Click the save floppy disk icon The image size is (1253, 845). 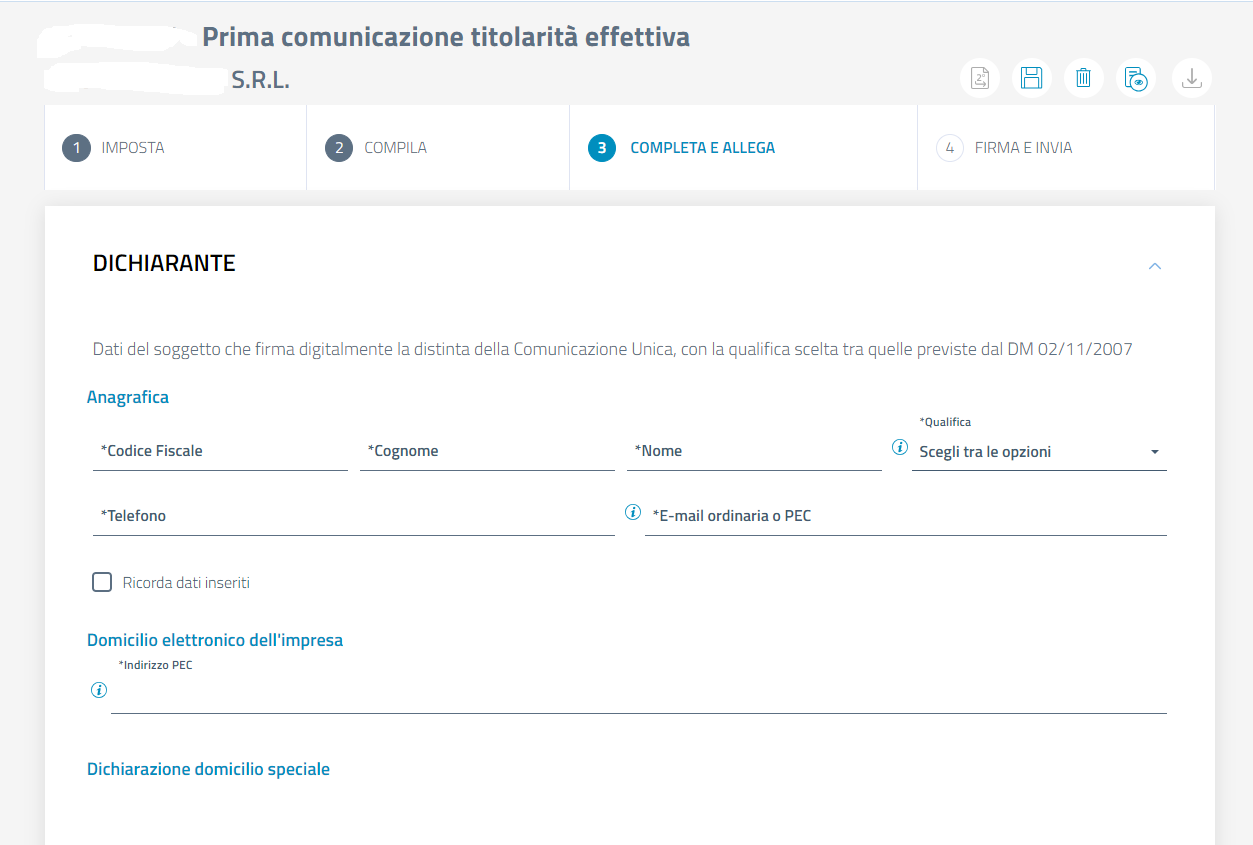coord(1031,78)
